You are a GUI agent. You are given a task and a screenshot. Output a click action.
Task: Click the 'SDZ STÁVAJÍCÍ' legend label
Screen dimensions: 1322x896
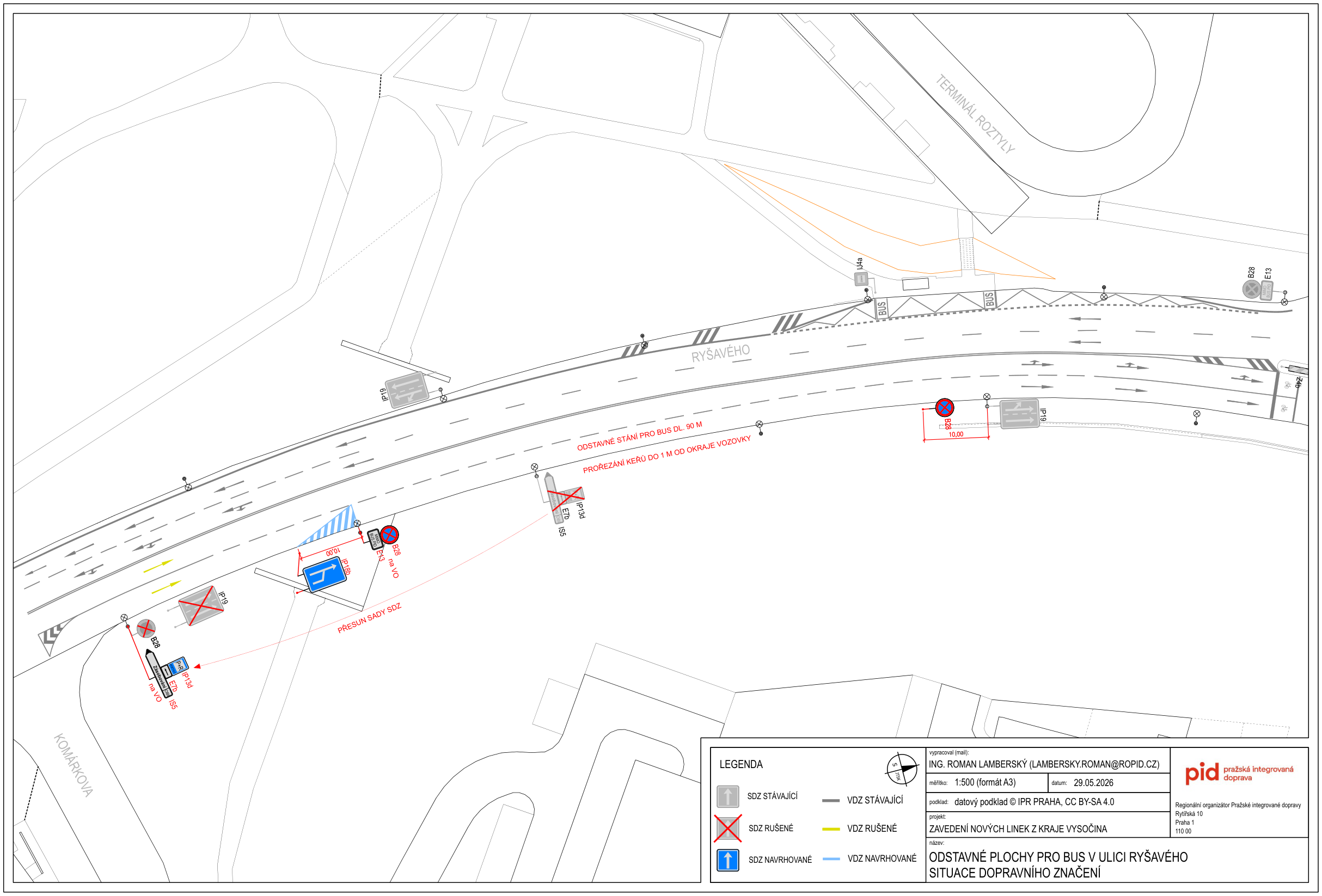point(772,796)
